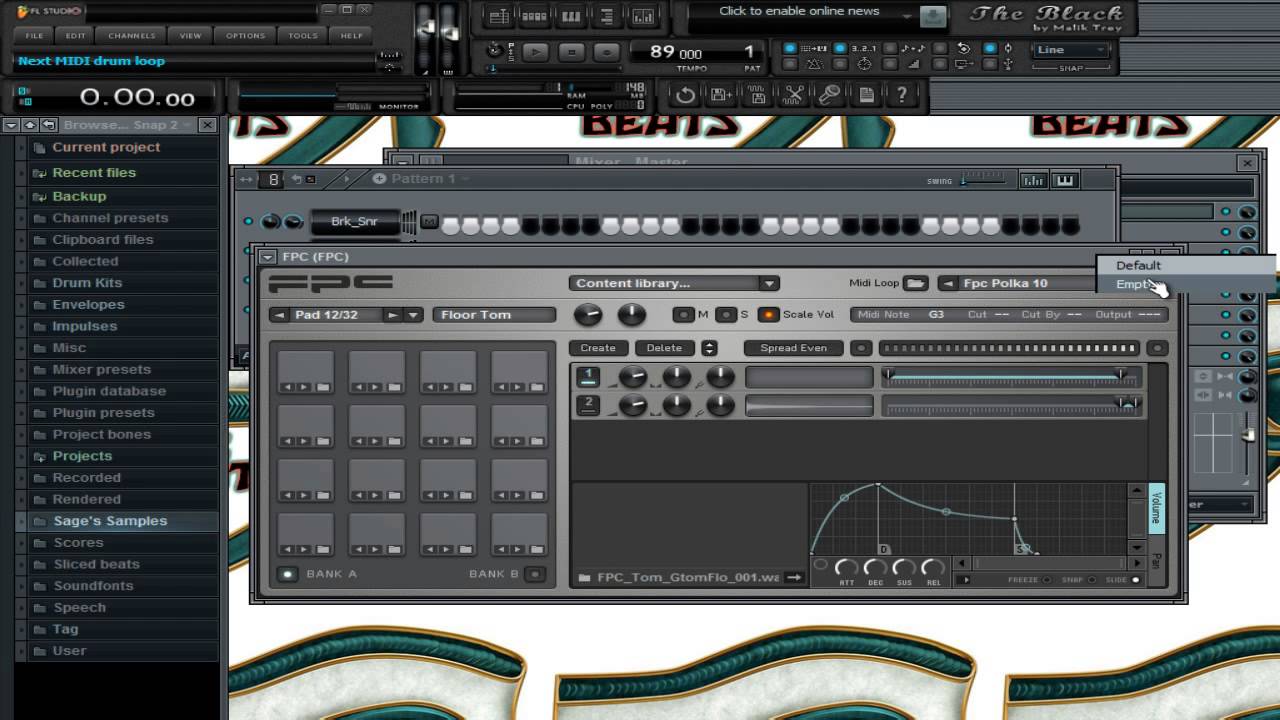Adjust the swing slider in step sequencer
Image resolution: width=1280 pixels, height=720 pixels.
tap(982, 180)
